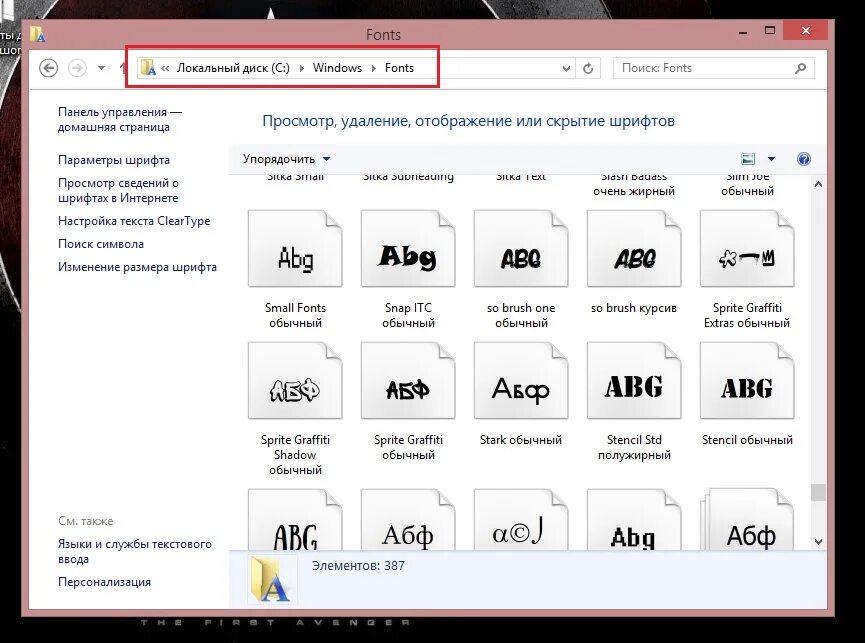Image resolution: width=865 pixels, height=643 pixels.
Task: Select the 'Stencil Std полужирный' font icon
Action: [x=634, y=381]
